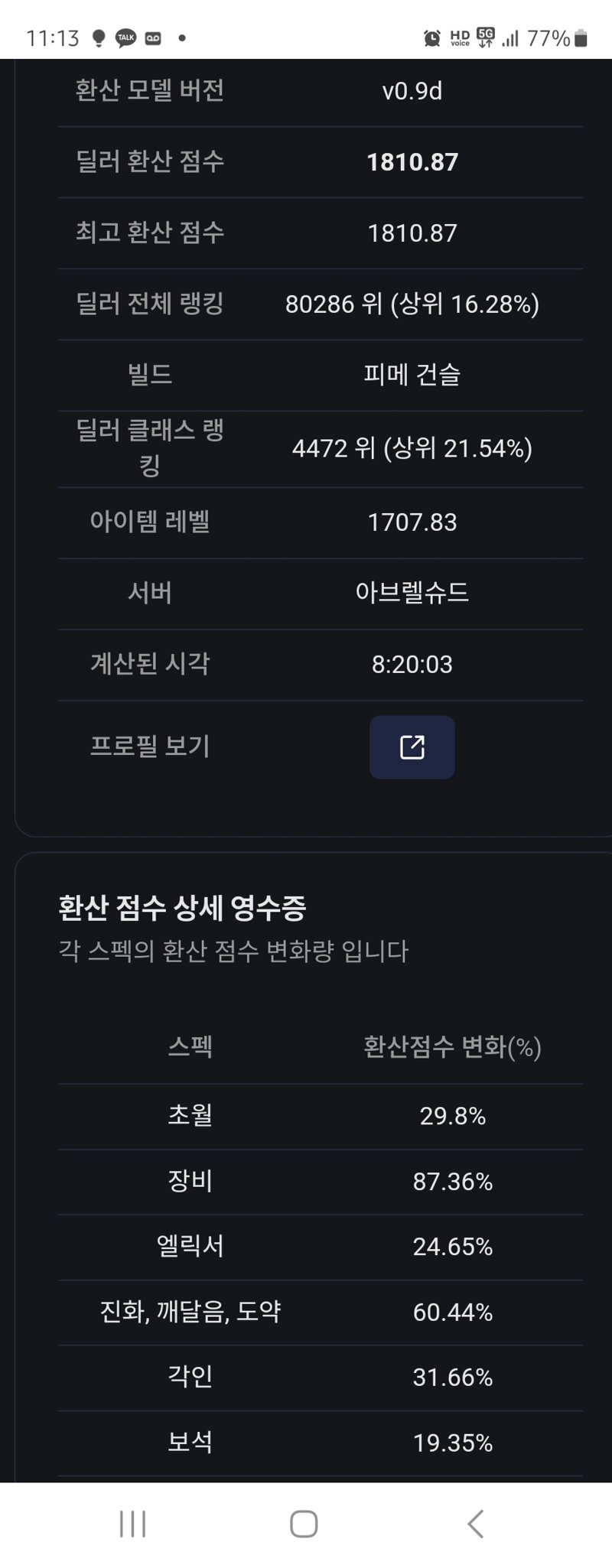Tap the 진화, 깨달음, 도약 row
The image size is (612, 1568).
coord(320,1313)
